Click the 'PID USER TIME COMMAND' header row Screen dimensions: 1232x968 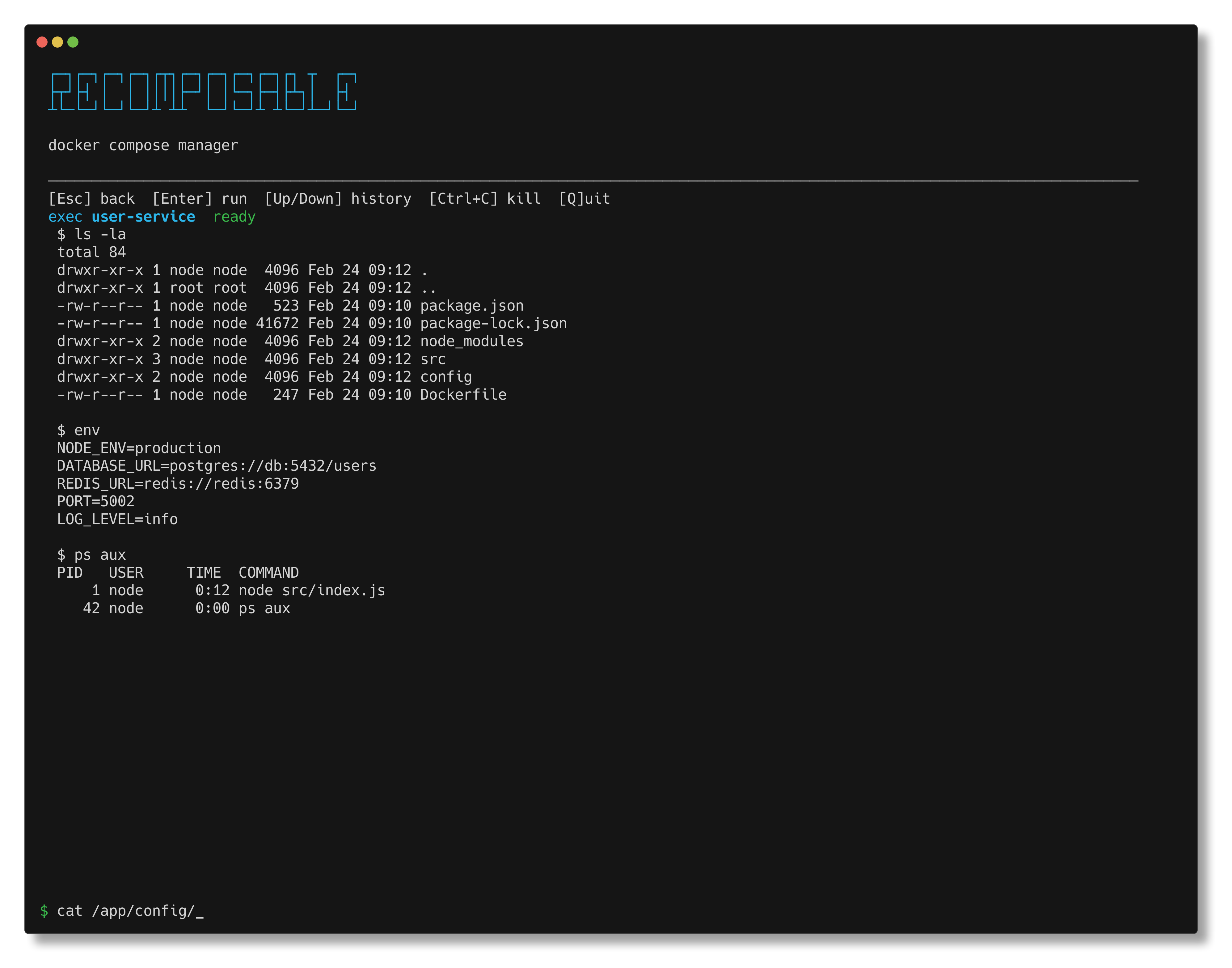(x=178, y=573)
